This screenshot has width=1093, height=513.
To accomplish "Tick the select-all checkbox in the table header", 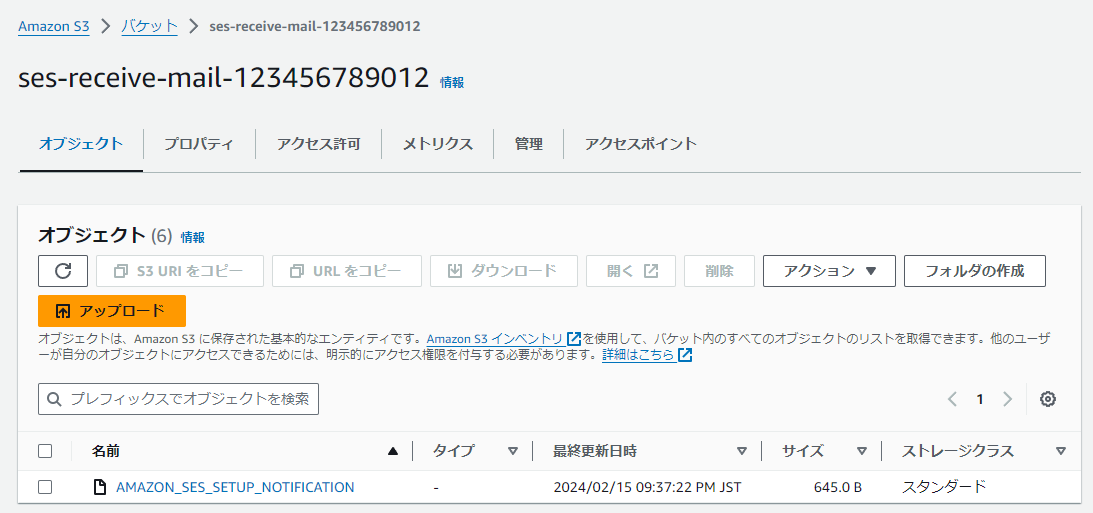I will click(x=45, y=451).
